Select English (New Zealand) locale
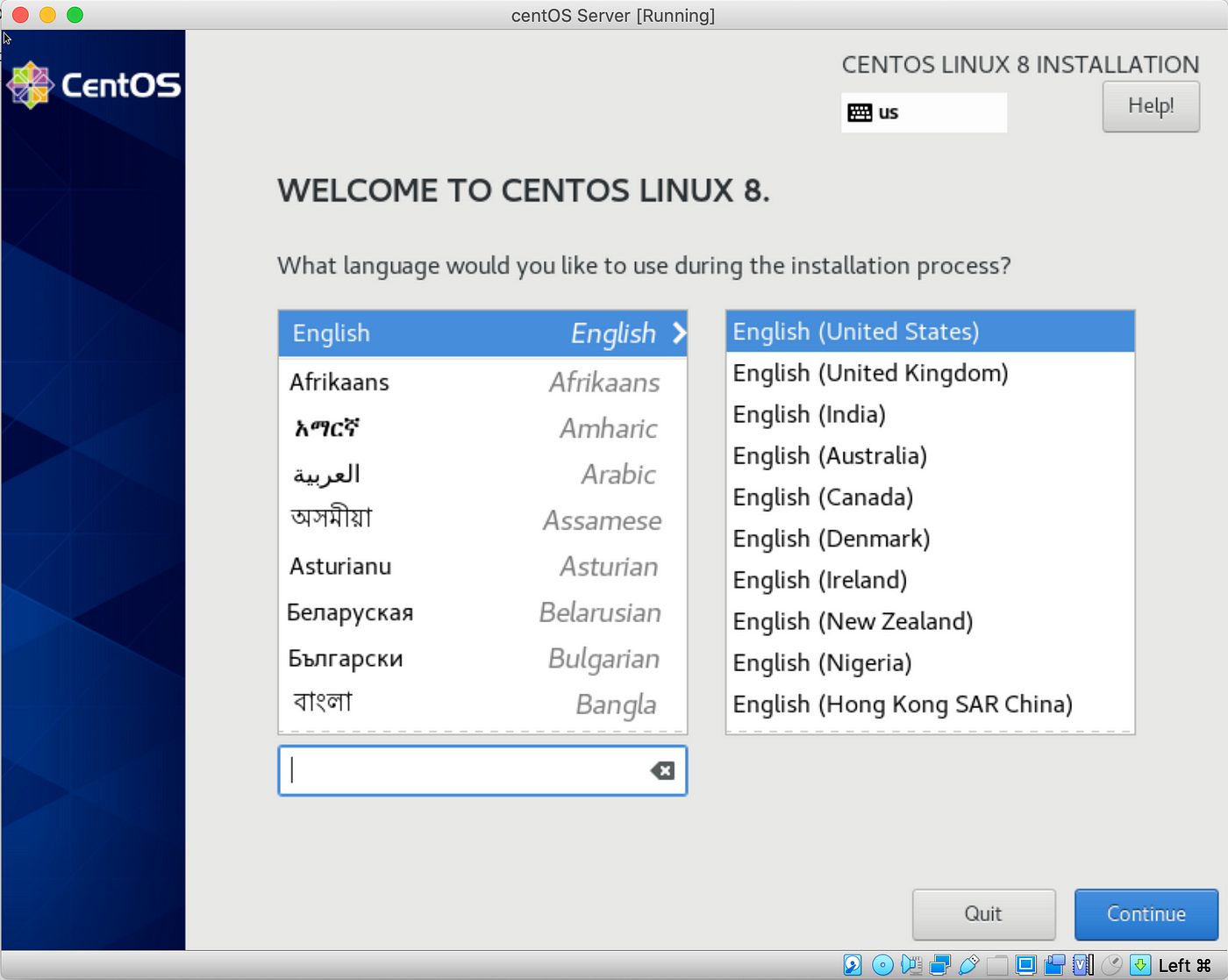This screenshot has height=980, width=1228. pos(930,621)
